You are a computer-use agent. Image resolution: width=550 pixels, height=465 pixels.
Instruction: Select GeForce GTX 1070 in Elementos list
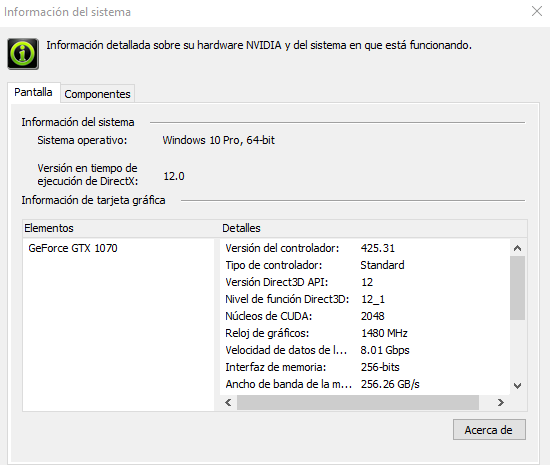tap(73, 248)
